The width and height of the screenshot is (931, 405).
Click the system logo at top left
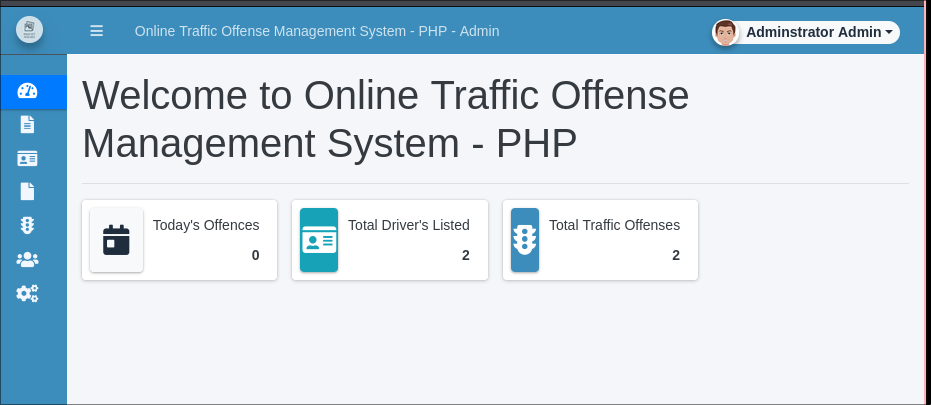[x=29, y=30]
